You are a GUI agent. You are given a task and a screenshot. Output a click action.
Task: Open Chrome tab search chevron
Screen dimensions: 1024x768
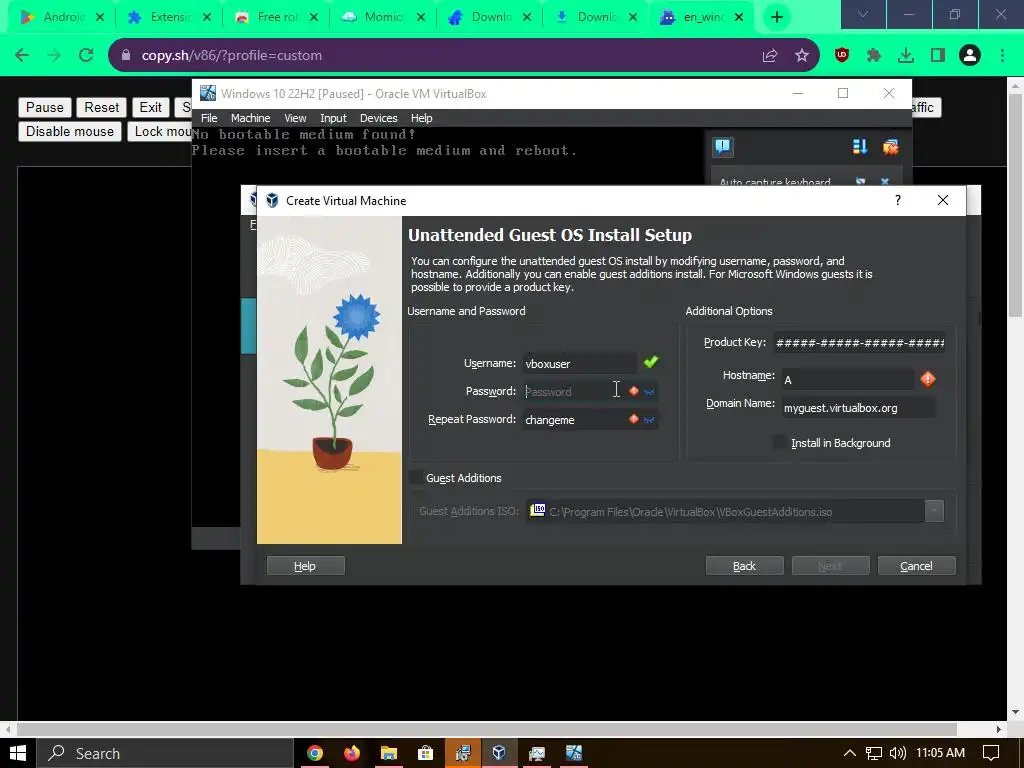click(863, 14)
